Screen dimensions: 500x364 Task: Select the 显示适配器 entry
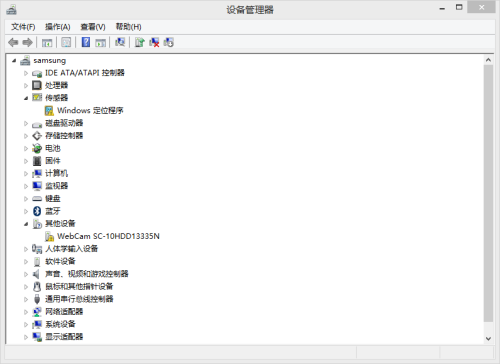click(x=64, y=337)
